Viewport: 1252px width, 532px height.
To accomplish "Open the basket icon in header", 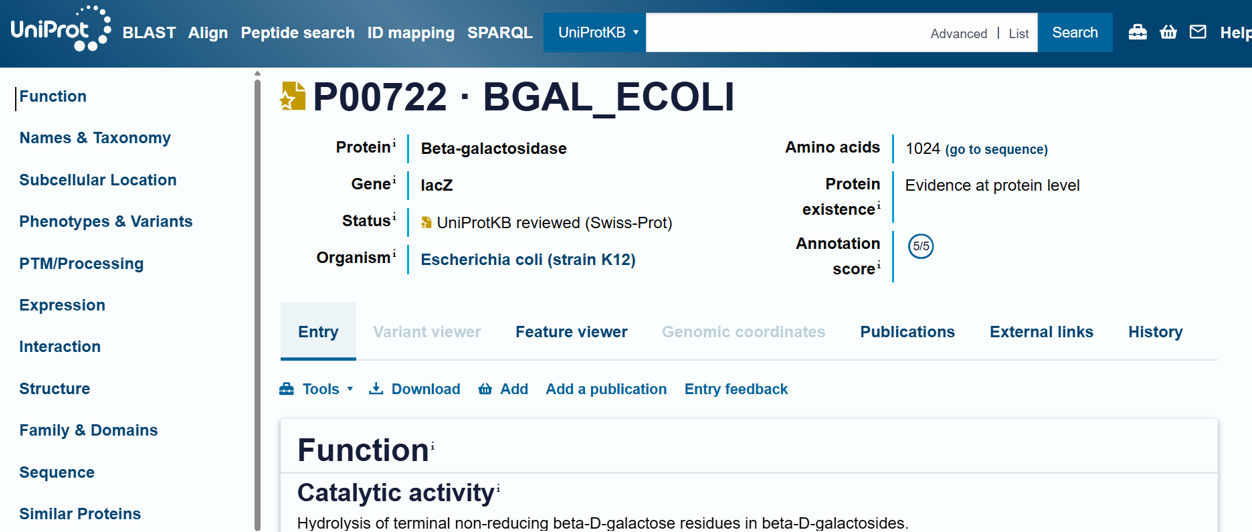I will pyautogui.click(x=1168, y=32).
